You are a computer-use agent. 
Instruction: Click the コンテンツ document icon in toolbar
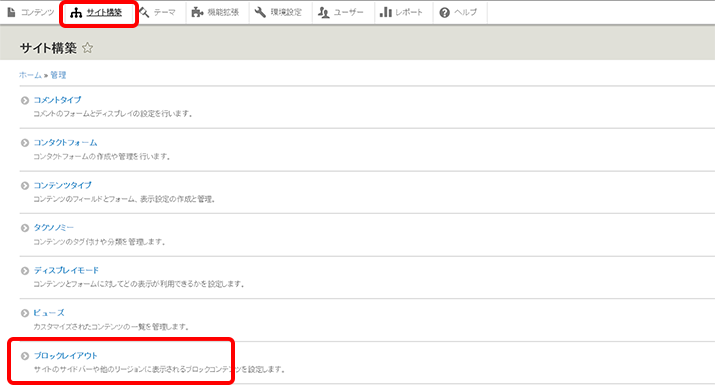coord(11,12)
